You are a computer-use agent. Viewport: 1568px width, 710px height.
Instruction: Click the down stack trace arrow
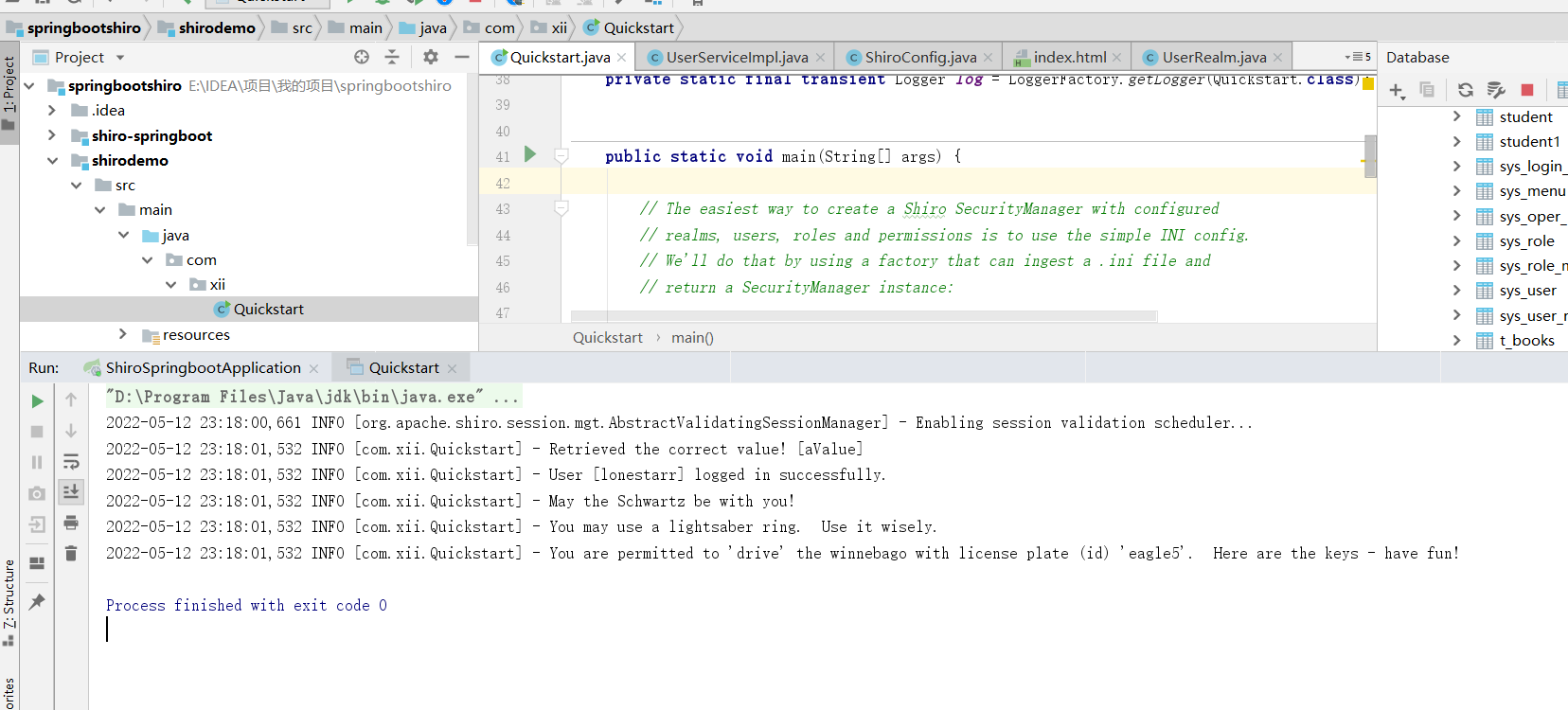pos(71,431)
